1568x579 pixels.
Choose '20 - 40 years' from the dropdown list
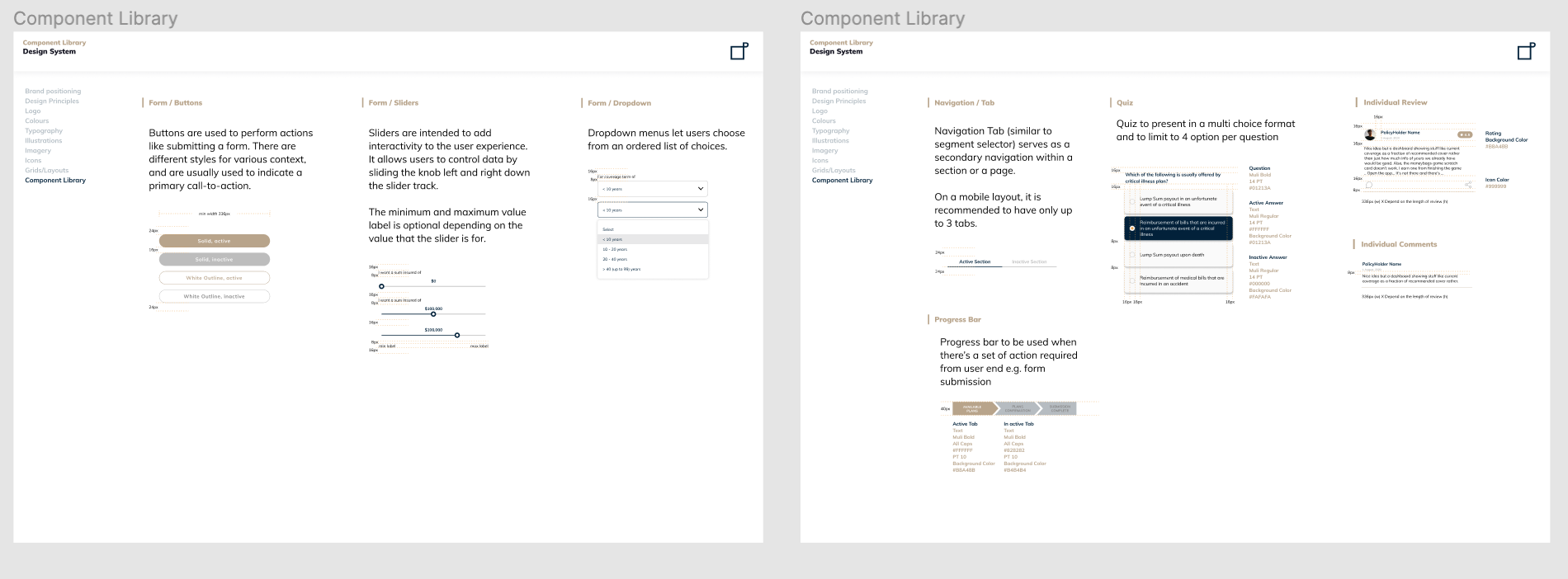[653, 259]
